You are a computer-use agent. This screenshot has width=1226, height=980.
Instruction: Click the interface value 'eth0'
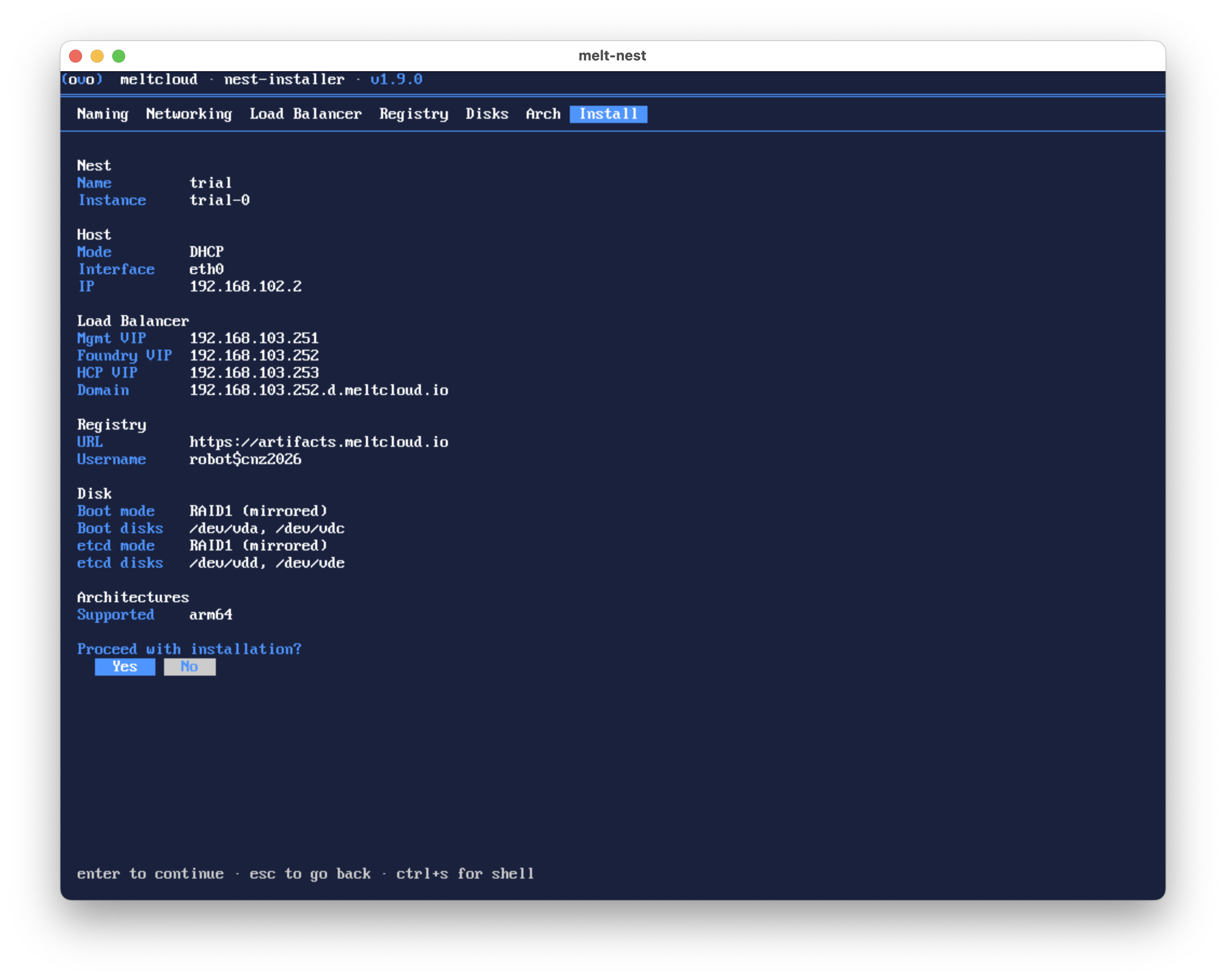coord(207,269)
